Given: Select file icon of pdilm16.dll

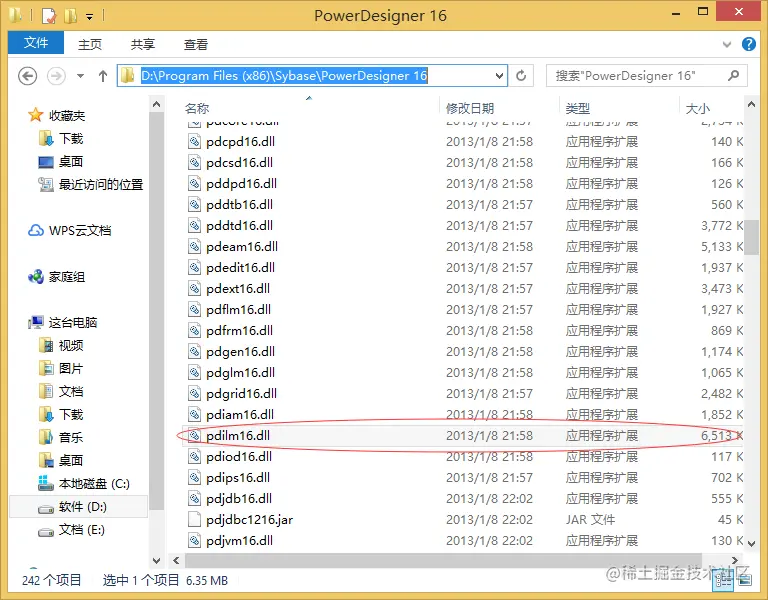Looking at the screenshot, I should pos(194,436).
